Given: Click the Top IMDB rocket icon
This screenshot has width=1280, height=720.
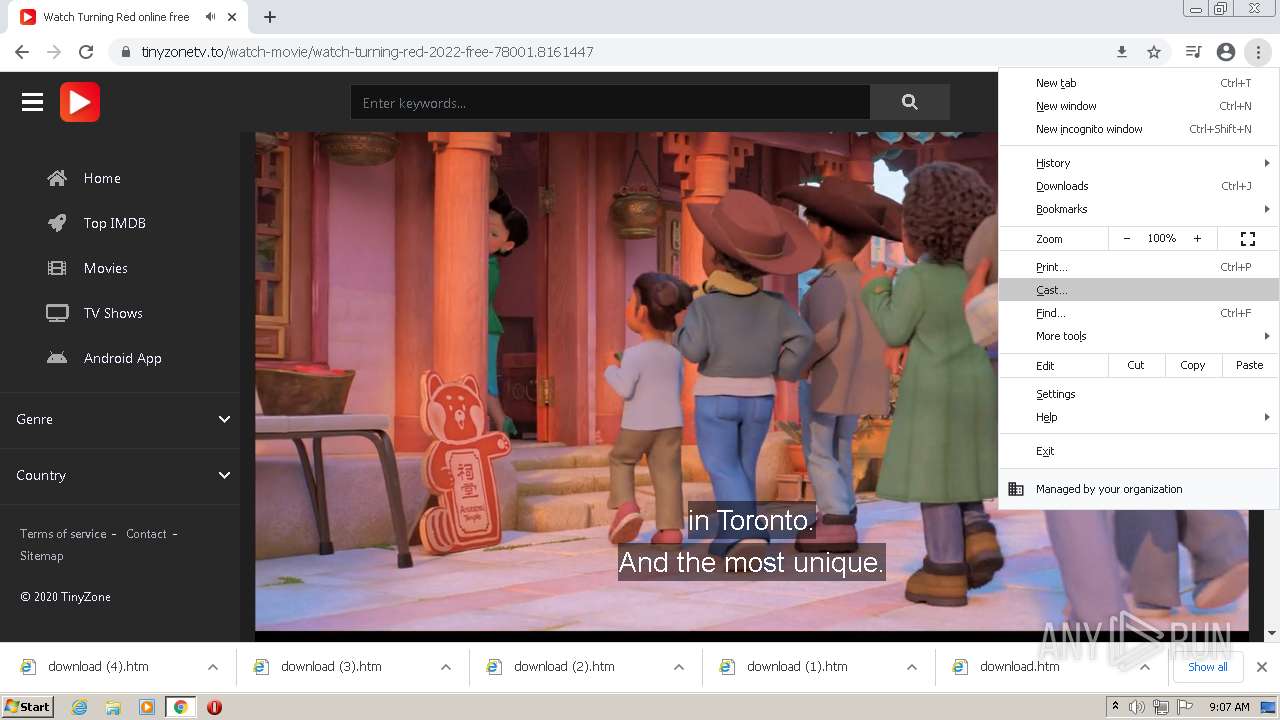Looking at the screenshot, I should tap(57, 223).
